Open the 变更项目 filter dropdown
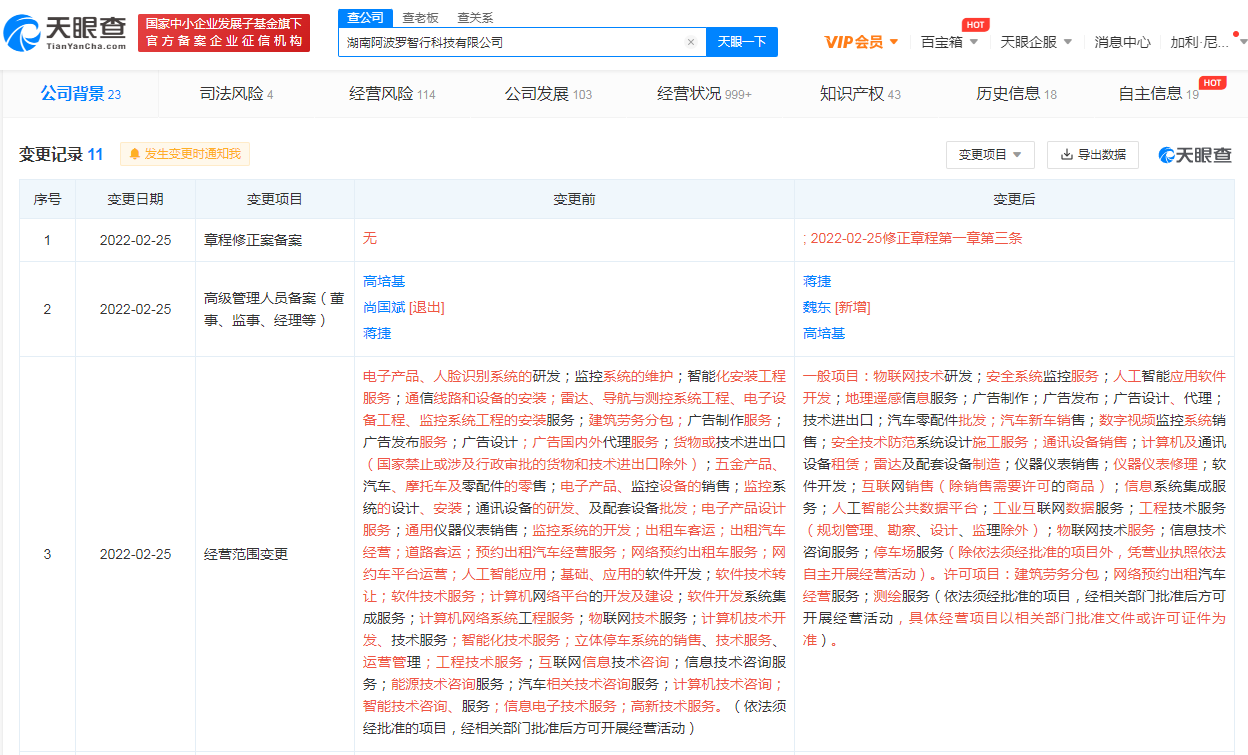Screen dimensions: 1248x755 (990, 155)
